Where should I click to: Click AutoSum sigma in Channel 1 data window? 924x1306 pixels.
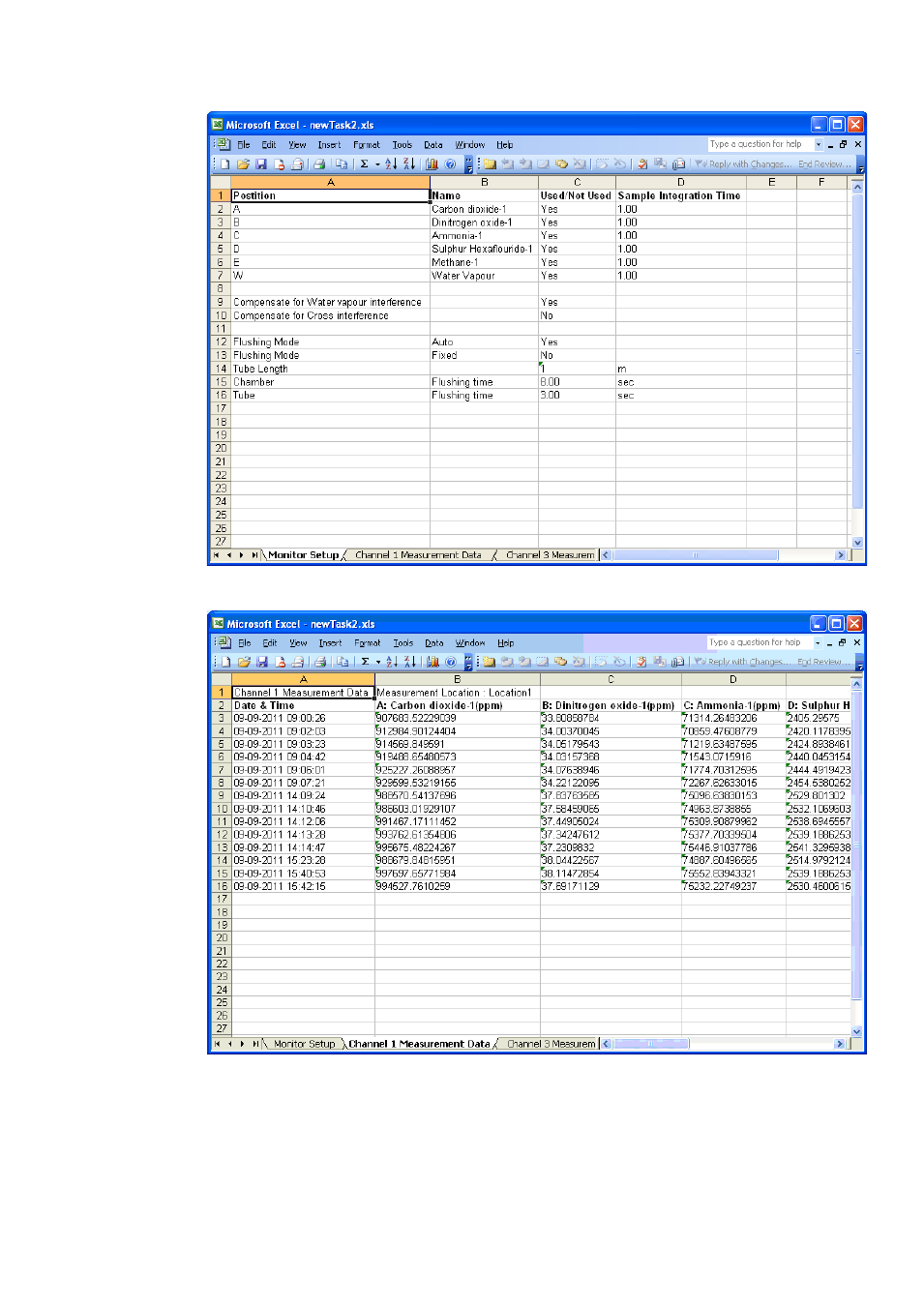(x=365, y=663)
